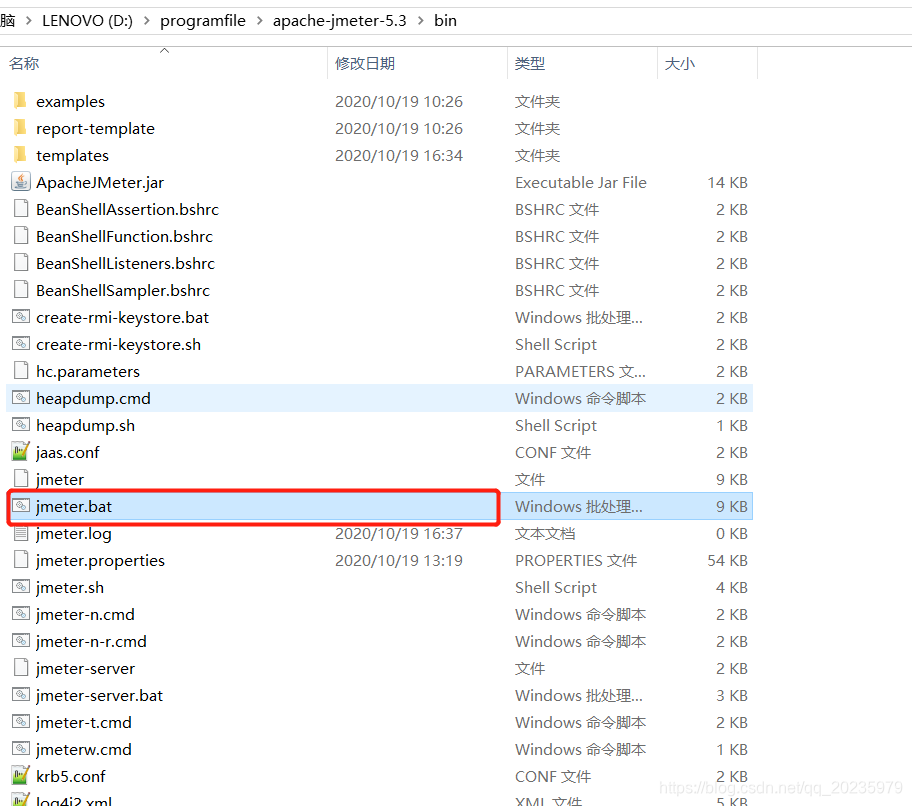This screenshot has width=912, height=806.
Task: Click the heapdump.sh script icon
Action: (x=21, y=425)
